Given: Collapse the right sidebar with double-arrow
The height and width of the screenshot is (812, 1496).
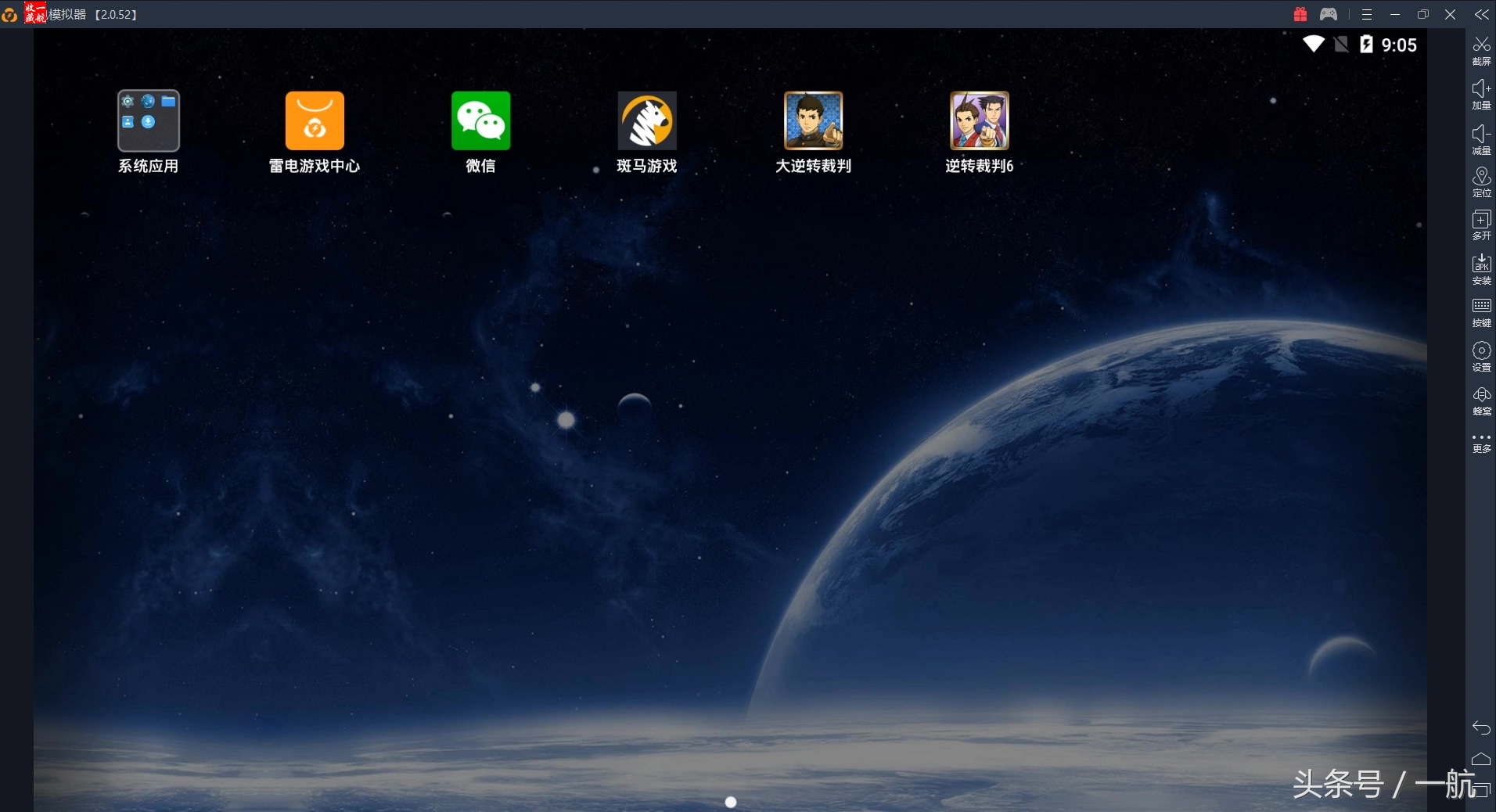Looking at the screenshot, I should point(1481,15).
